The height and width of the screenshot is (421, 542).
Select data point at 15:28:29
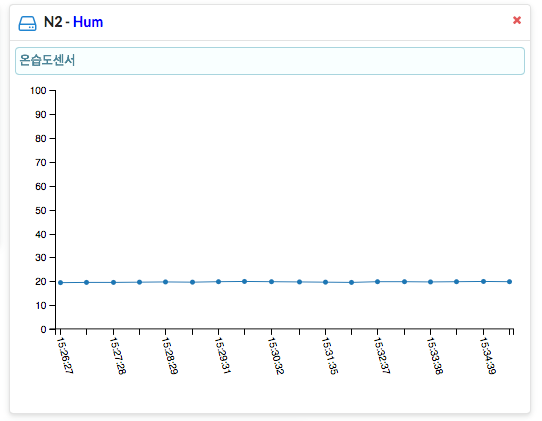tap(166, 282)
